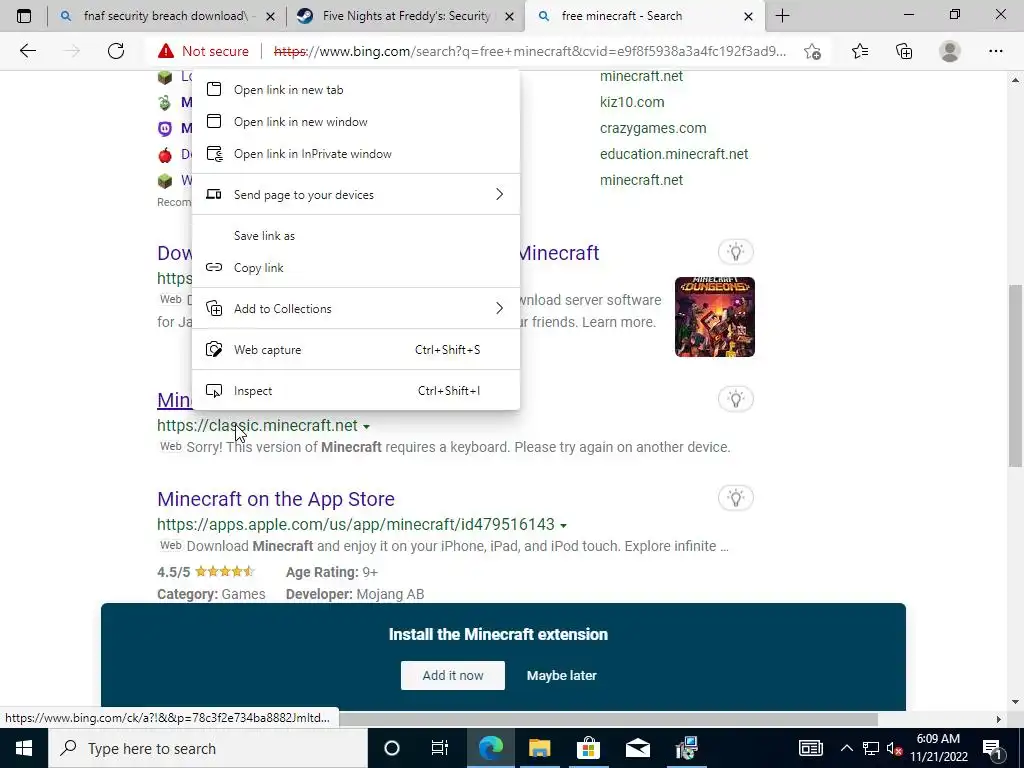The height and width of the screenshot is (768, 1024).
Task: Expand Send page to your devices submenu
Action: point(356,195)
